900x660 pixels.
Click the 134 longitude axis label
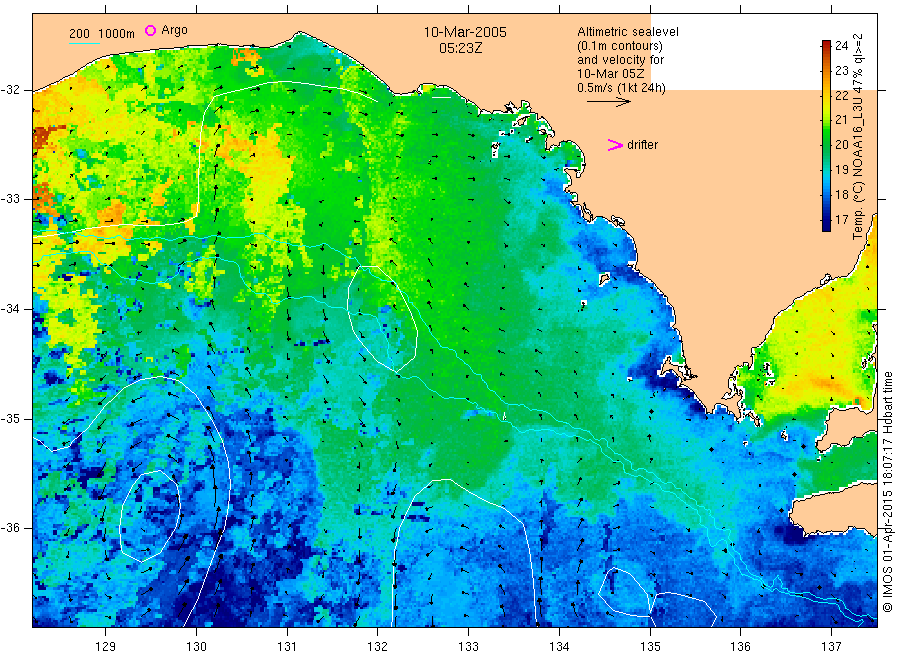click(x=559, y=646)
